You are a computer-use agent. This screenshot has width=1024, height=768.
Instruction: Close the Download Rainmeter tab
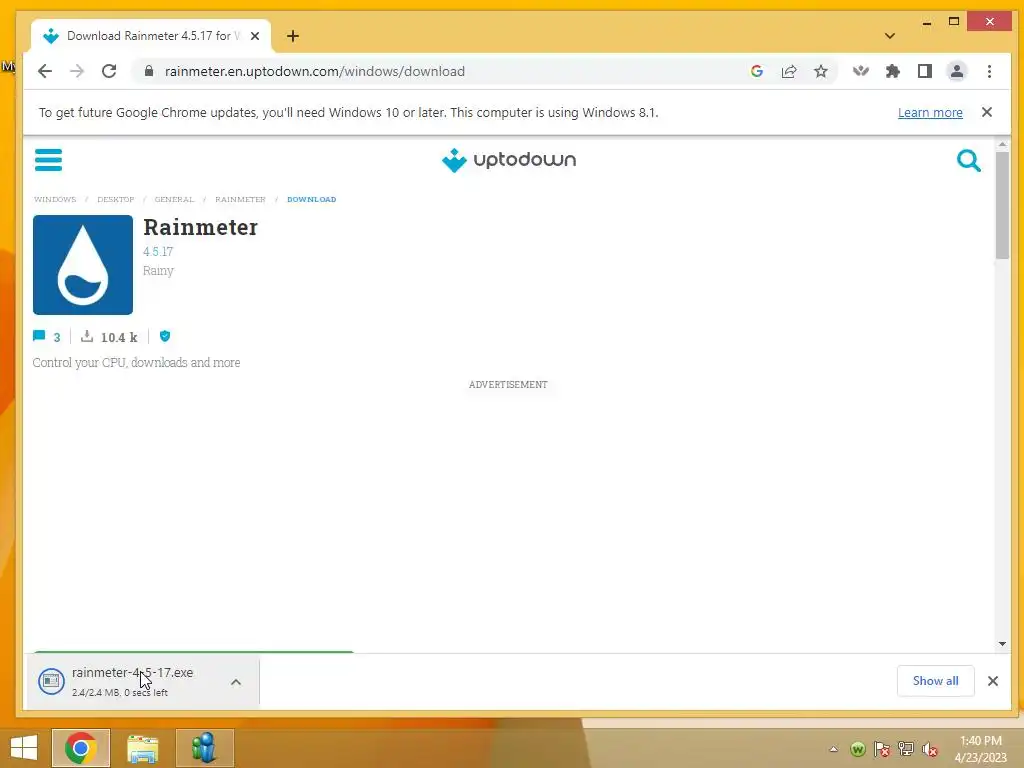(x=255, y=36)
